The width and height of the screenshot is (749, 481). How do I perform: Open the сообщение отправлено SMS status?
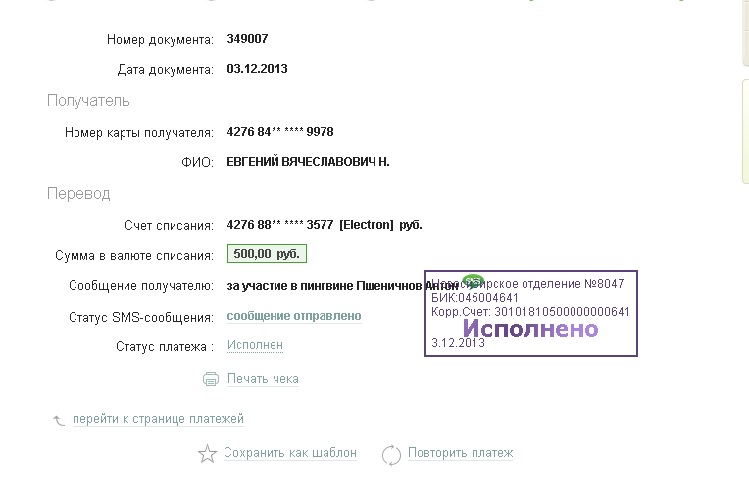[294, 316]
